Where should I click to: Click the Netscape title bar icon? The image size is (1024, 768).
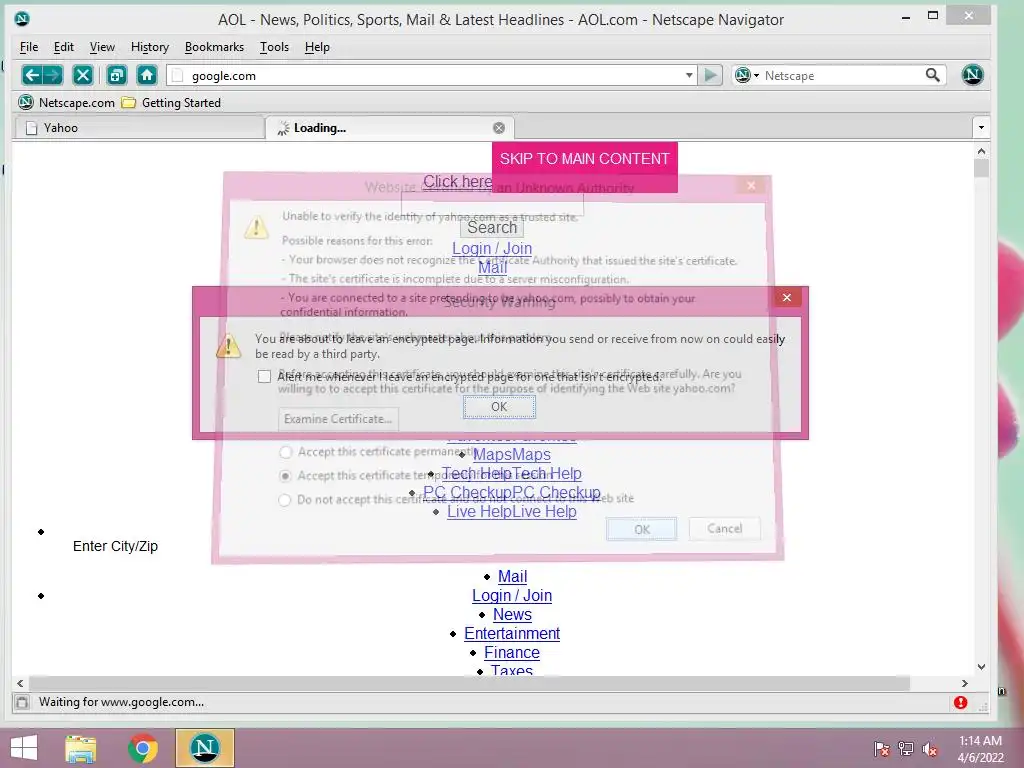(x=22, y=19)
